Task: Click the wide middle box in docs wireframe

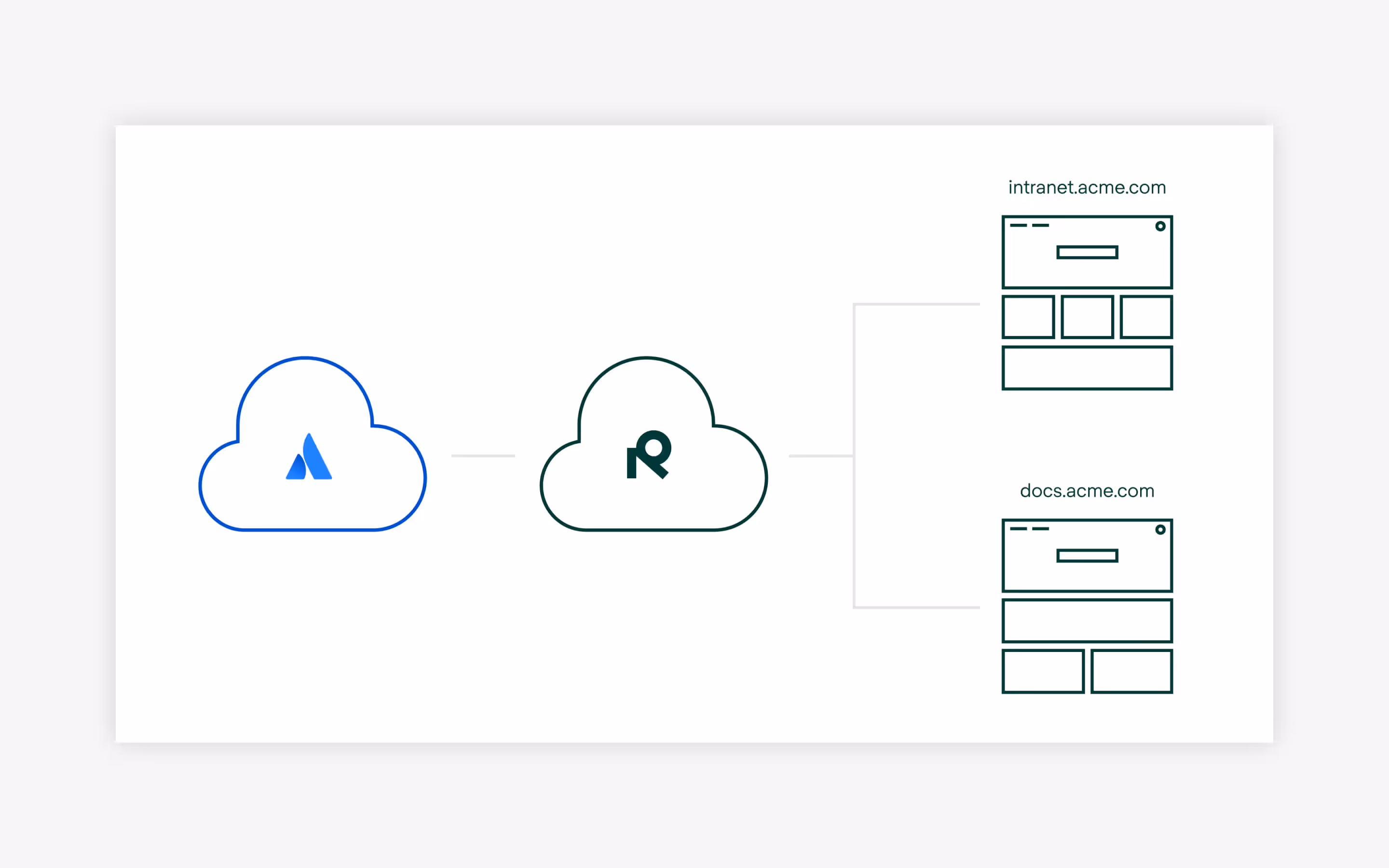Action: pyautogui.click(x=1087, y=621)
